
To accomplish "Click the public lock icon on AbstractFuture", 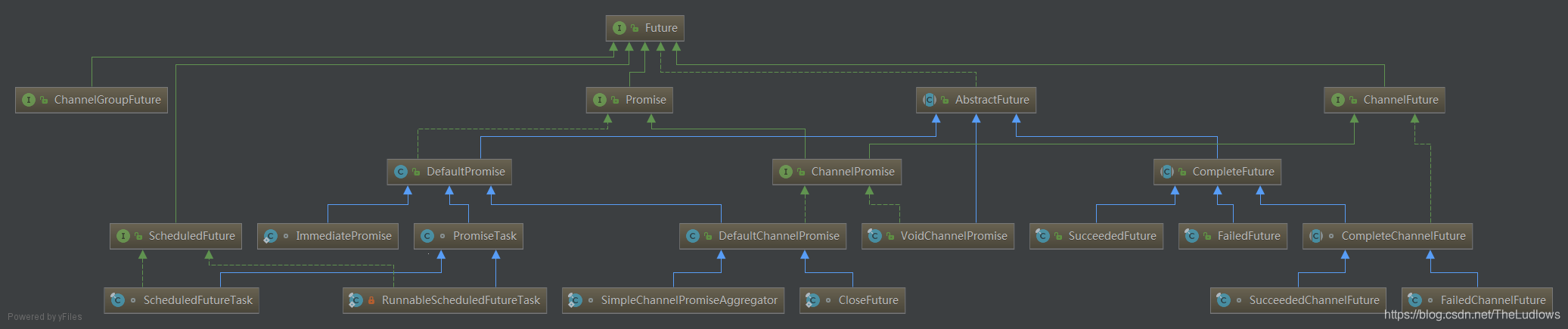I will 945,100.
